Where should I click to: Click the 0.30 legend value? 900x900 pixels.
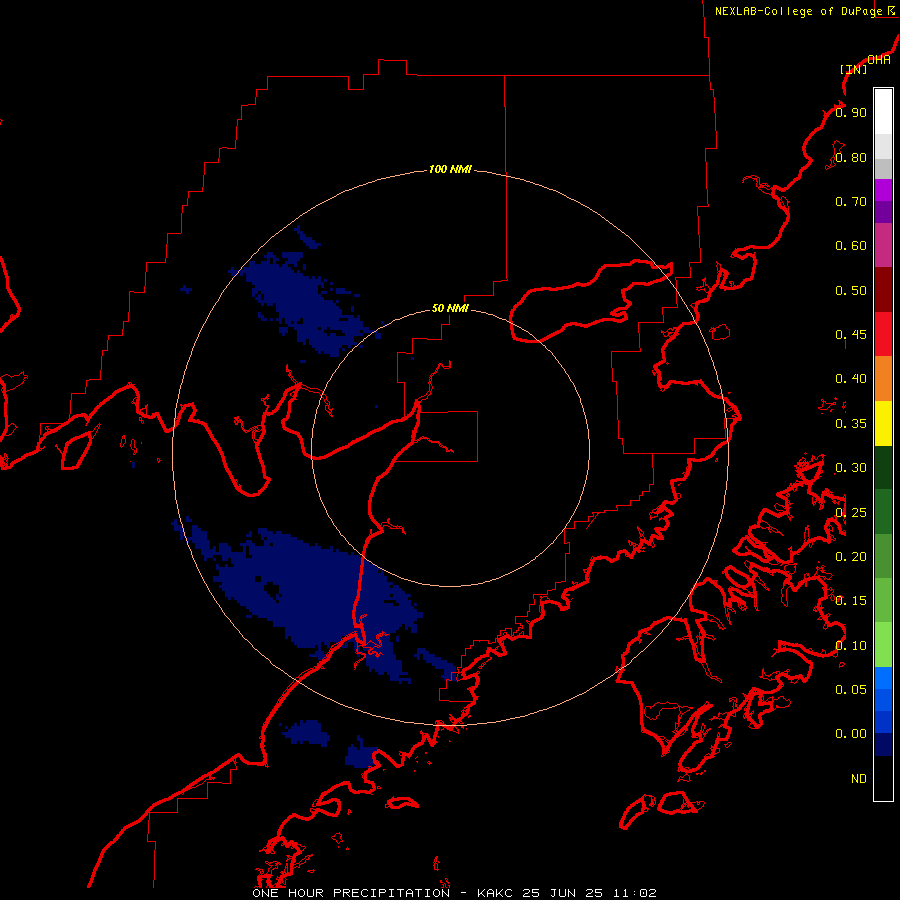click(x=851, y=468)
